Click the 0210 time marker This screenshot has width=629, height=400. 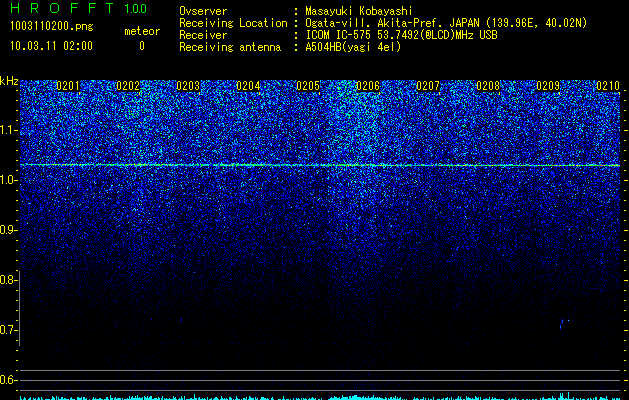(x=608, y=86)
